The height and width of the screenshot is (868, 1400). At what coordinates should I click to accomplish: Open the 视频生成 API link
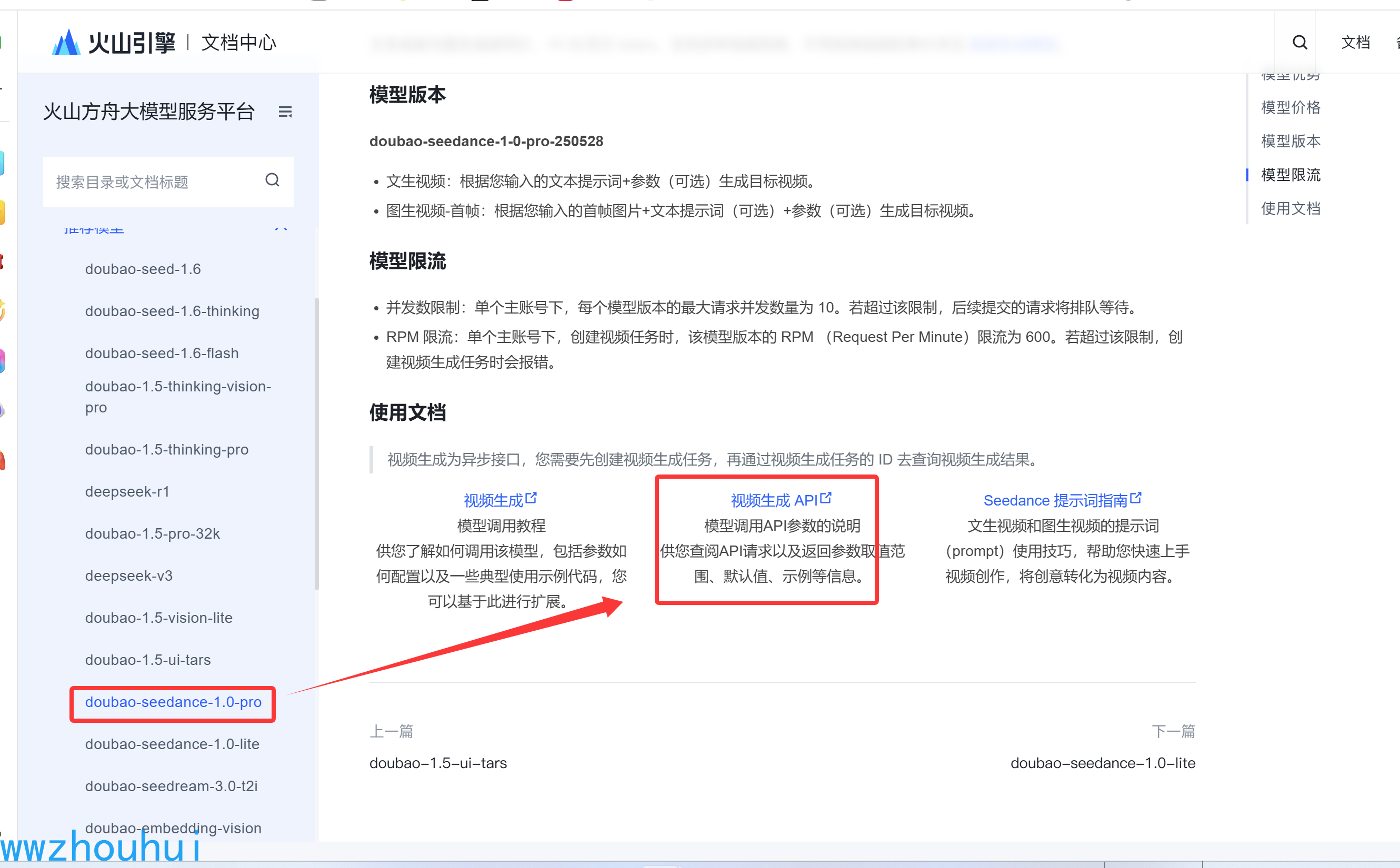pyautogui.click(x=774, y=501)
